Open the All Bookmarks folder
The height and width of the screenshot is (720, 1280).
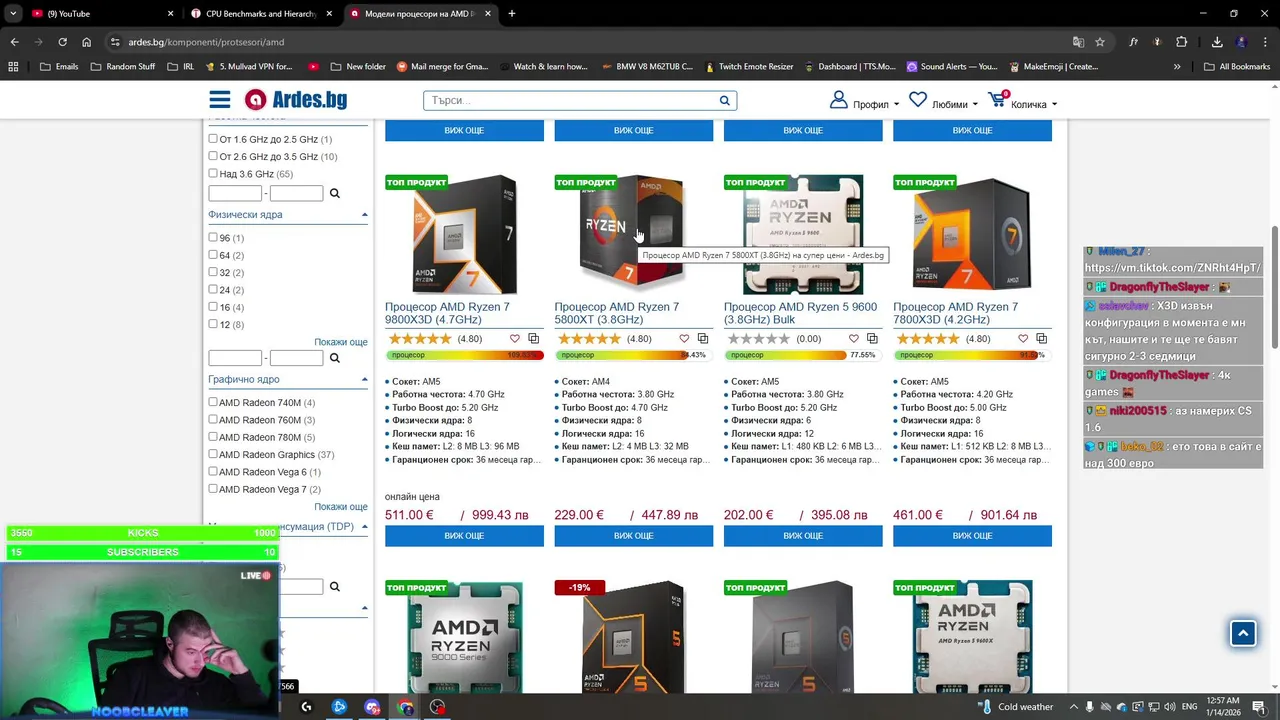click(1237, 67)
